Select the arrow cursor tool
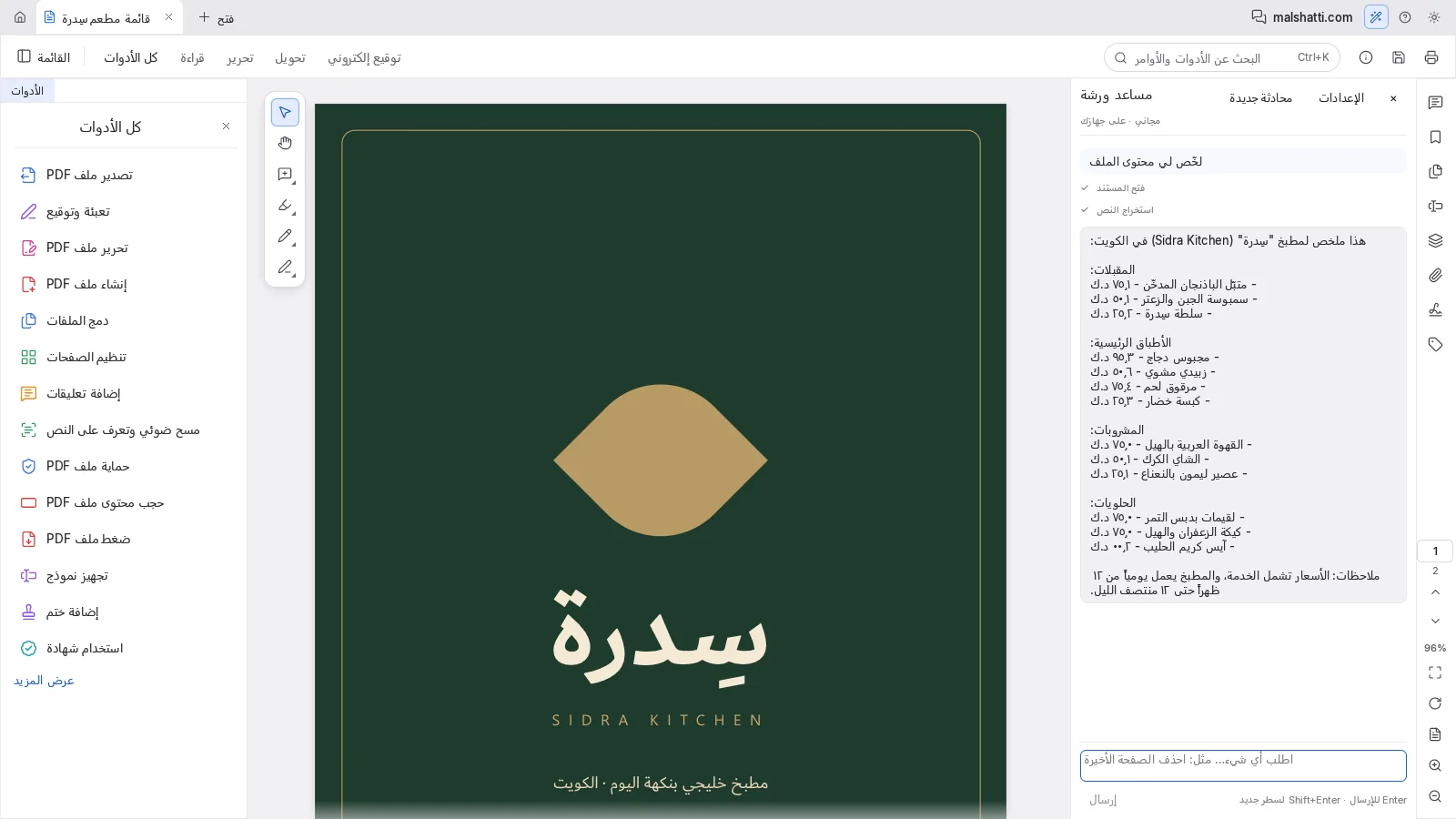Image resolution: width=1456 pixels, height=819 pixels. coord(285,112)
